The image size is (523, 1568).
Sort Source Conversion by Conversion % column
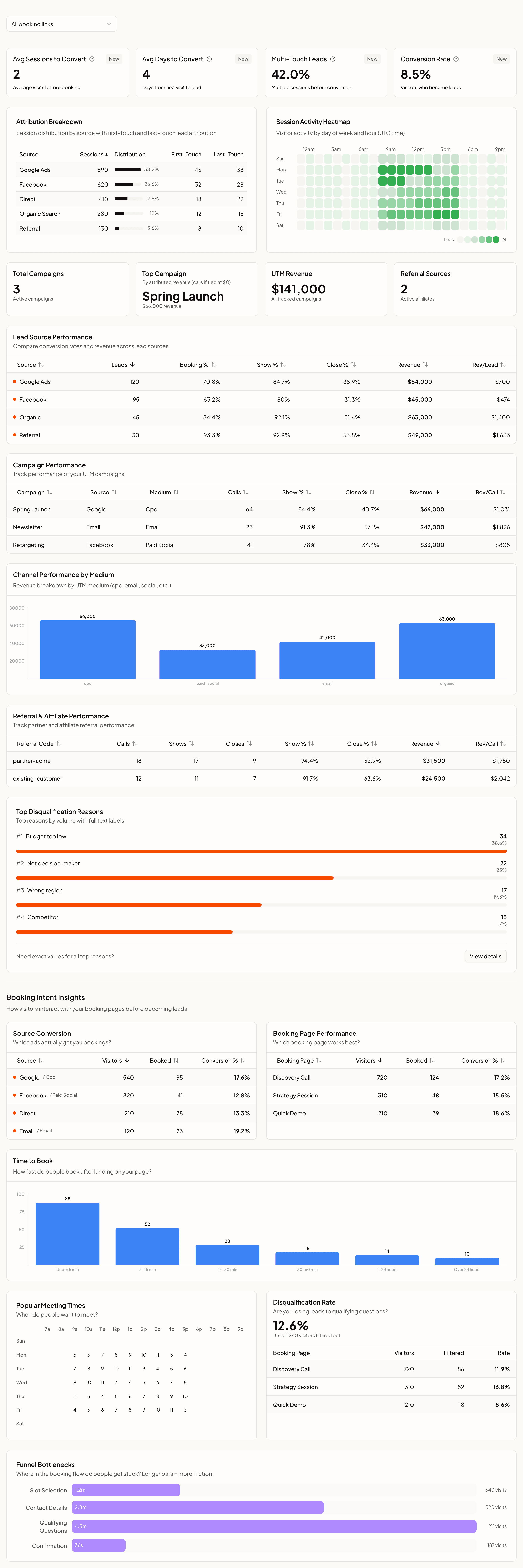pyautogui.click(x=223, y=1060)
